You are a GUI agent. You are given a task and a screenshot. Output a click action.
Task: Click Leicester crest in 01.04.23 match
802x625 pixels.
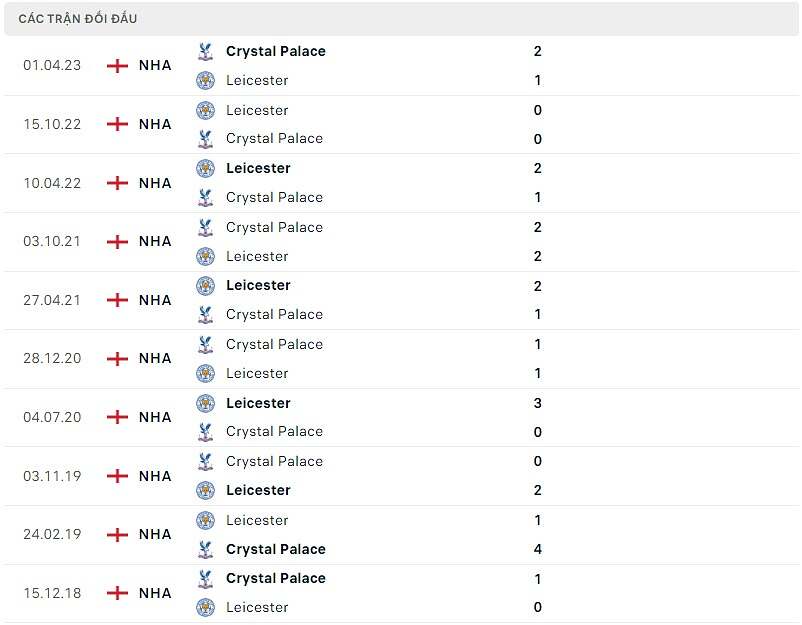click(x=206, y=80)
